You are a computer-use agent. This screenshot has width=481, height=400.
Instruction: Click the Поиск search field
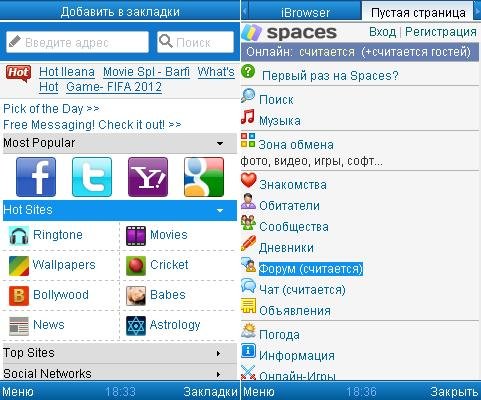pyautogui.click(x=195, y=42)
